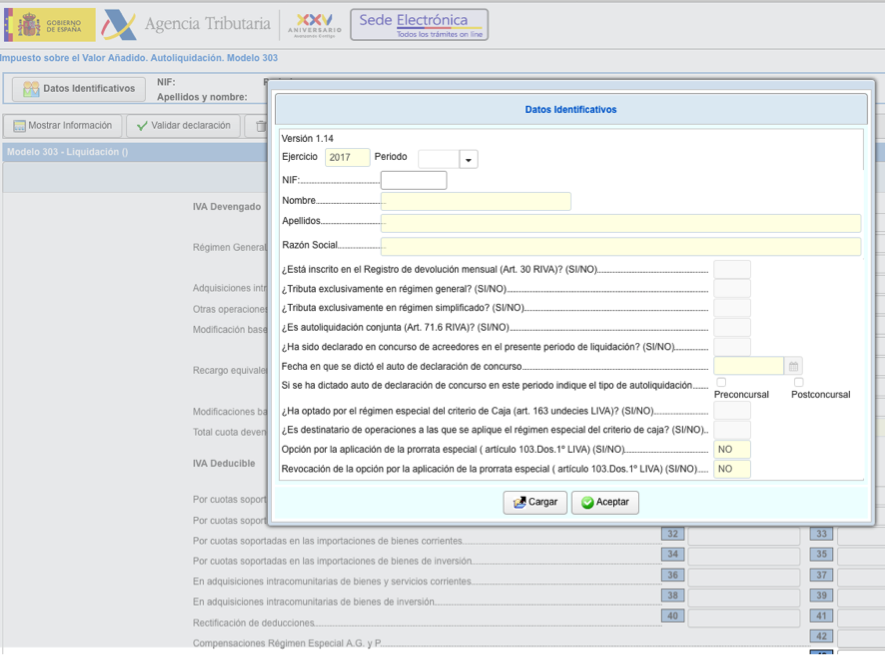Click the box number 34 label
Image resolution: width=886 pixels, height=655 pixels.
pyautogui.click(x=672, y=554)
